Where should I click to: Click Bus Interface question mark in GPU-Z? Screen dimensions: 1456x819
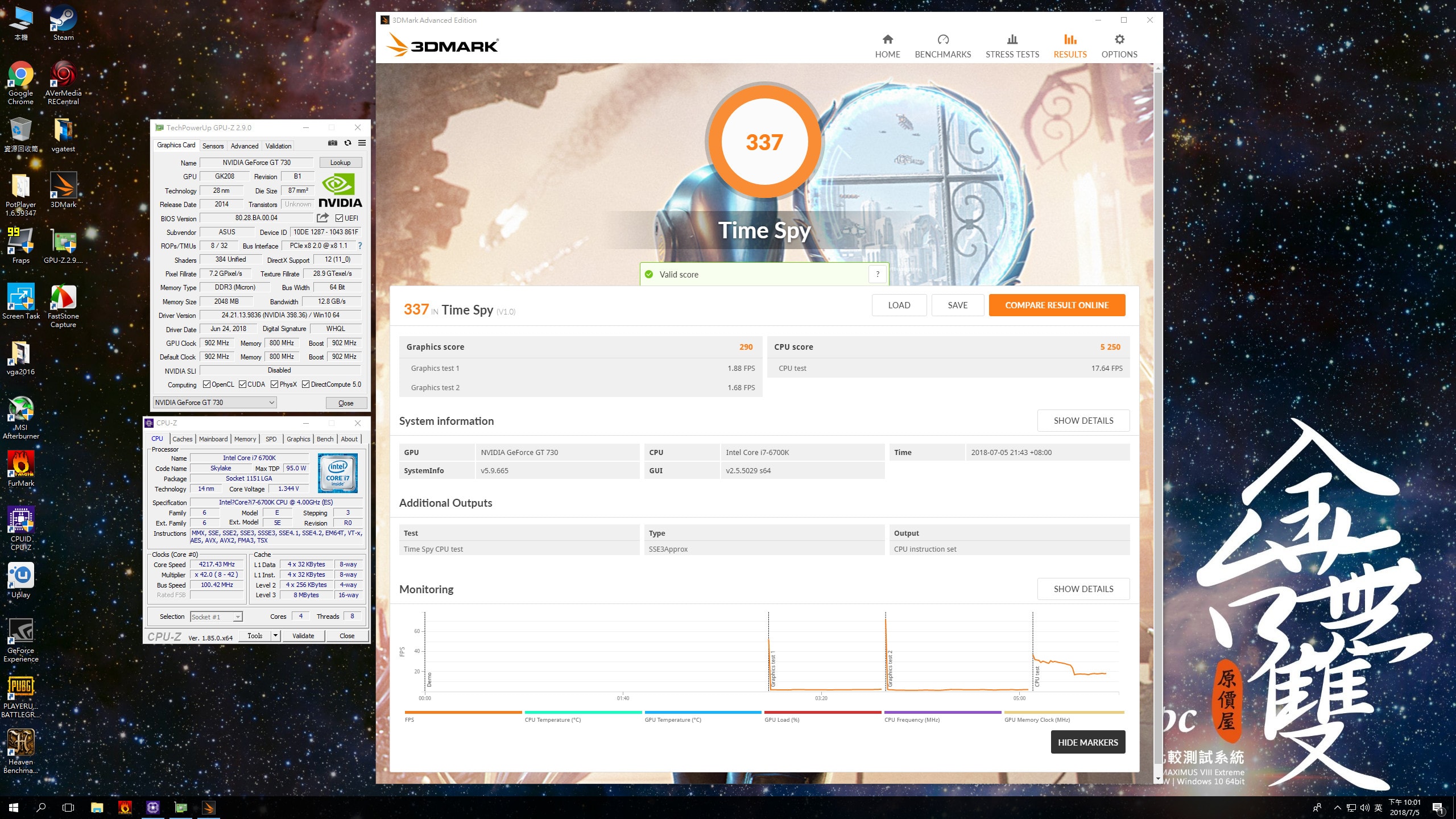(x=360, y=246)
